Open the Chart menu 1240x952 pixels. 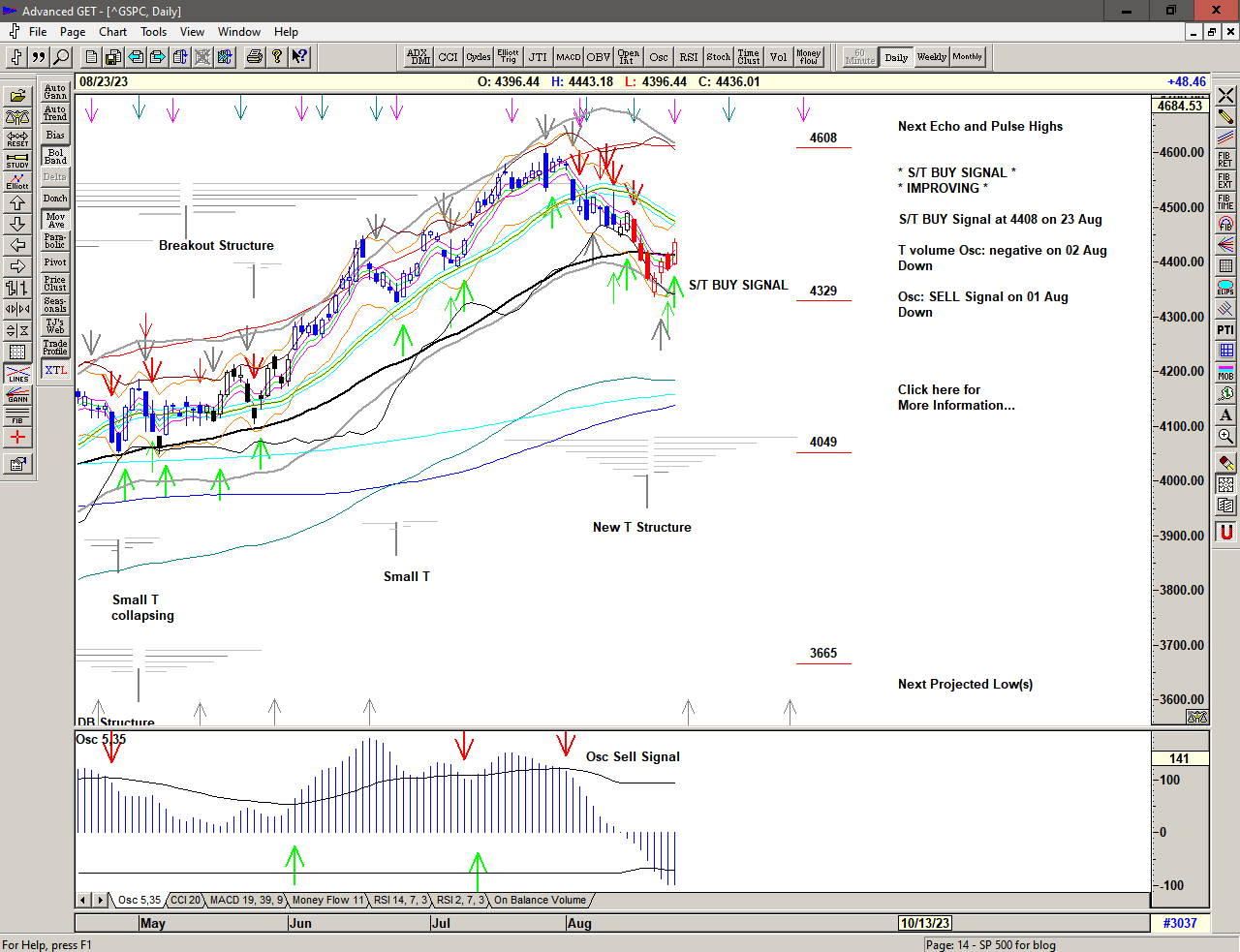112,32
